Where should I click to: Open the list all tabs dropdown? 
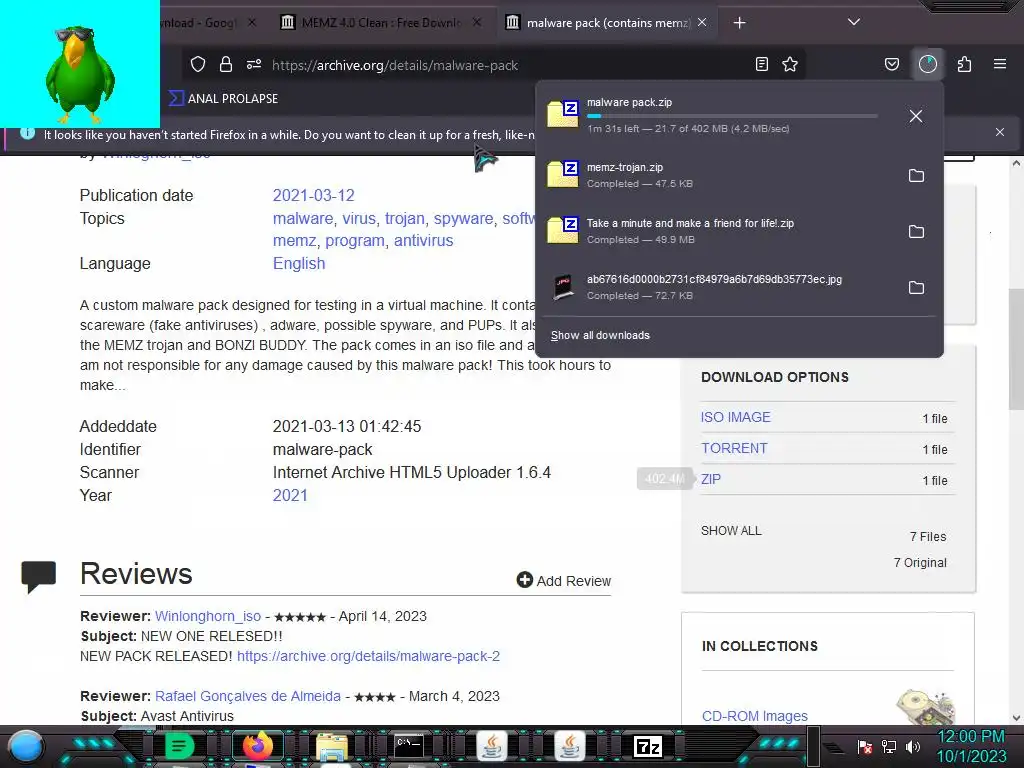(x=854, y=22)
